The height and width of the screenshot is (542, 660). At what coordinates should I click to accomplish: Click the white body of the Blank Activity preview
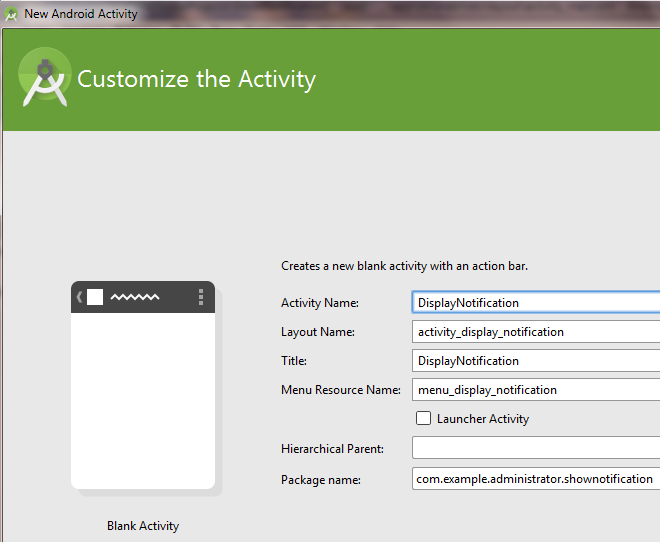click(x=143, y=400)
